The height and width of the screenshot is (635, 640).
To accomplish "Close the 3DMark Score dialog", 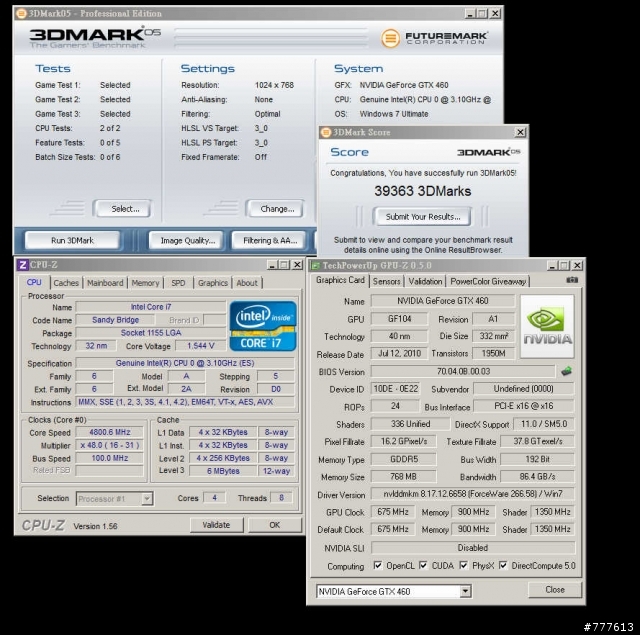I will tap(520, 132).
